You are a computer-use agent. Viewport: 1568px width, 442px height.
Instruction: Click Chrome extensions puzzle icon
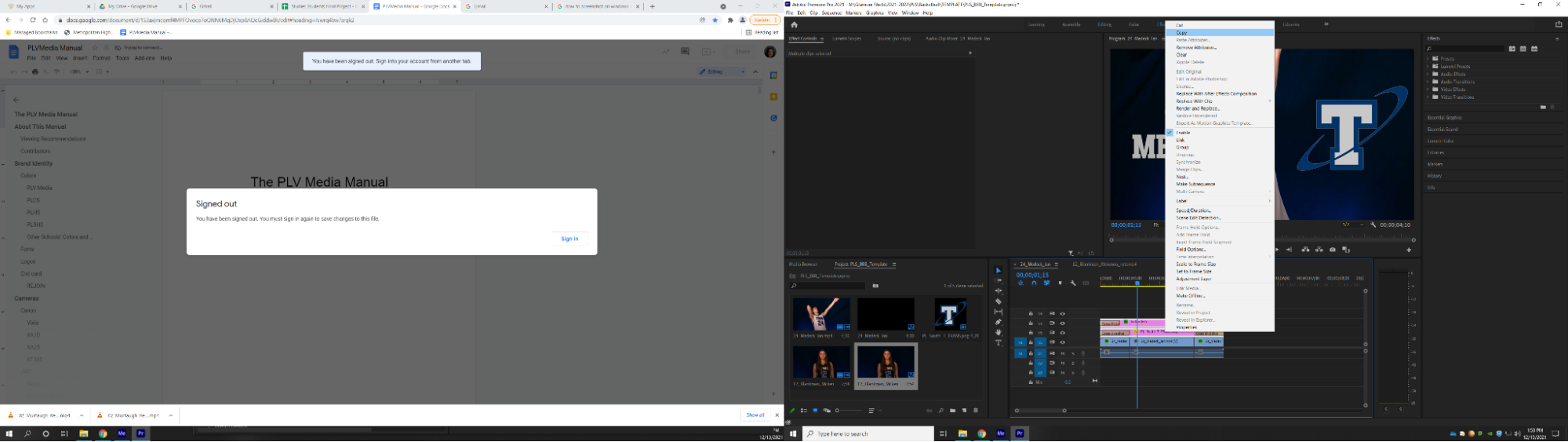[x=730, y=20]
